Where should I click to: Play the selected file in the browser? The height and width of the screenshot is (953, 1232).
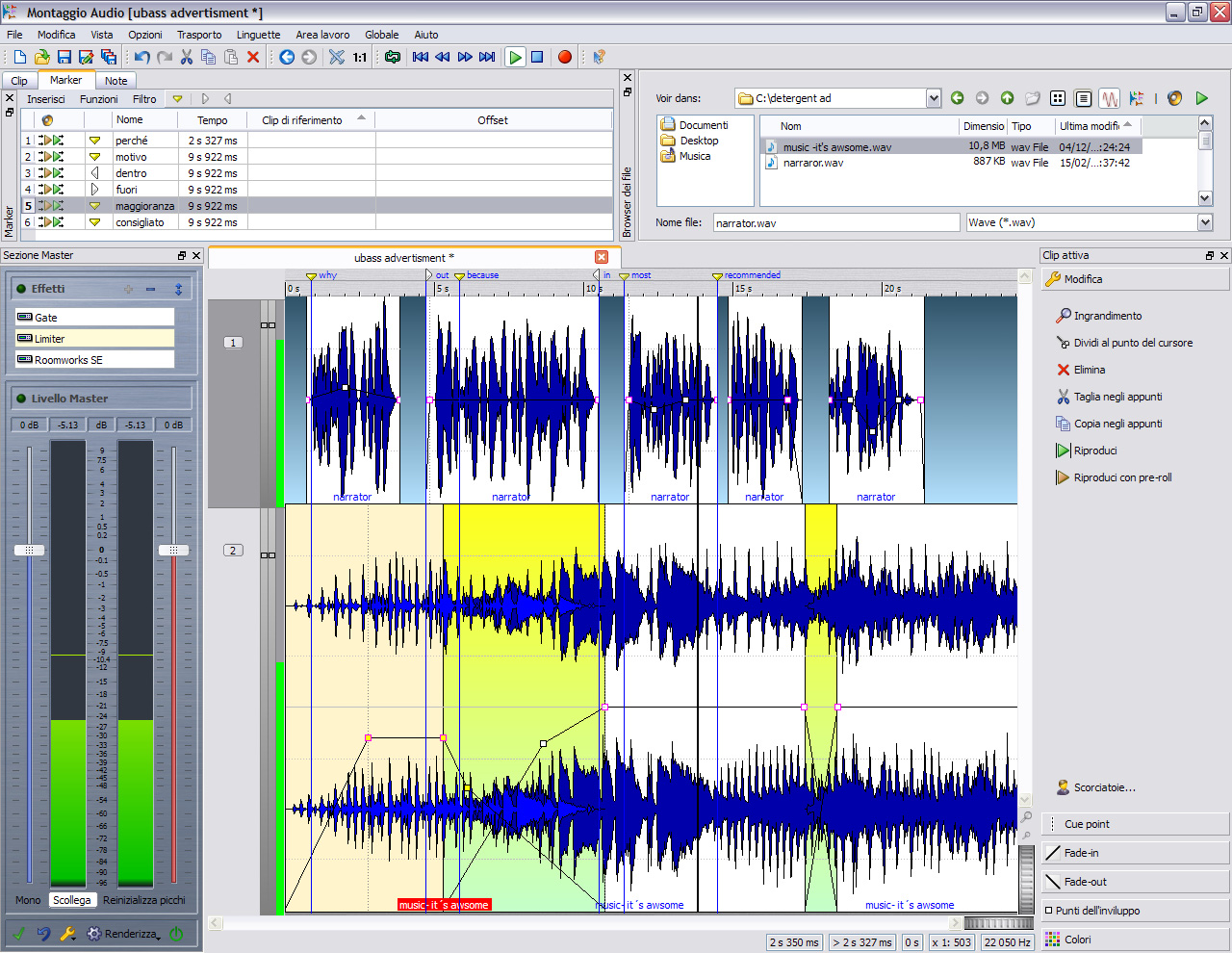1201,98
